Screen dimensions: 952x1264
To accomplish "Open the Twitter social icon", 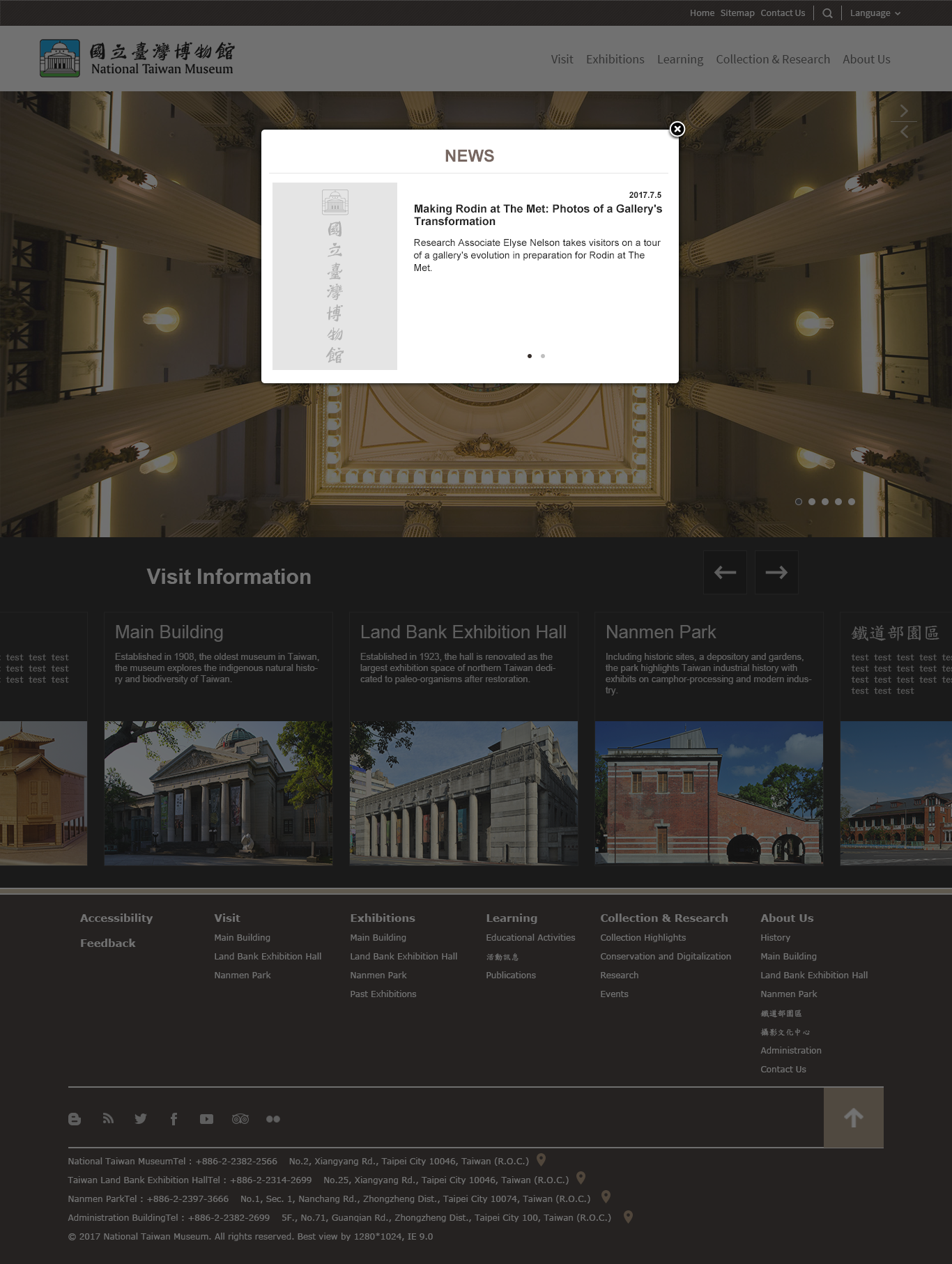I will pos(141,1119).
